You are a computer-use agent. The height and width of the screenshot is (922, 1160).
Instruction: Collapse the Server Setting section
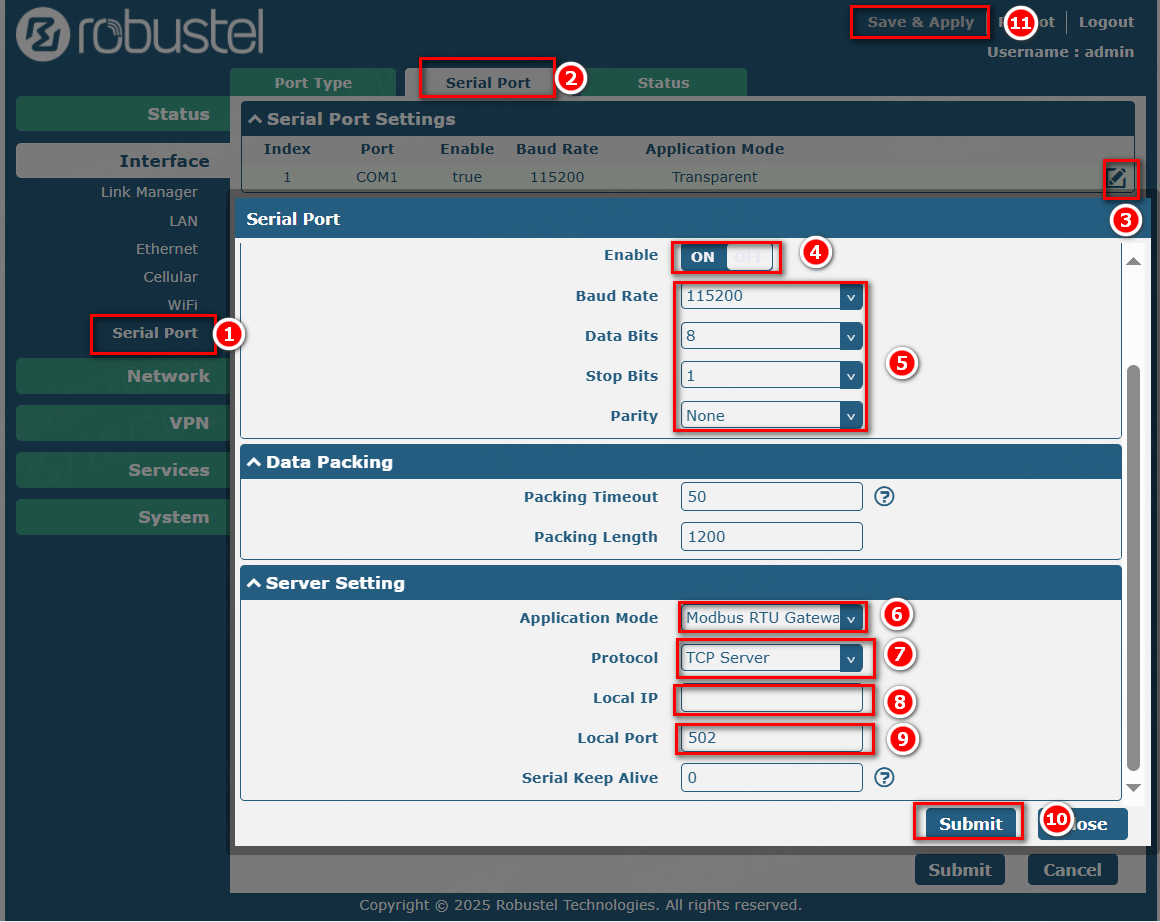pos(254,583)
